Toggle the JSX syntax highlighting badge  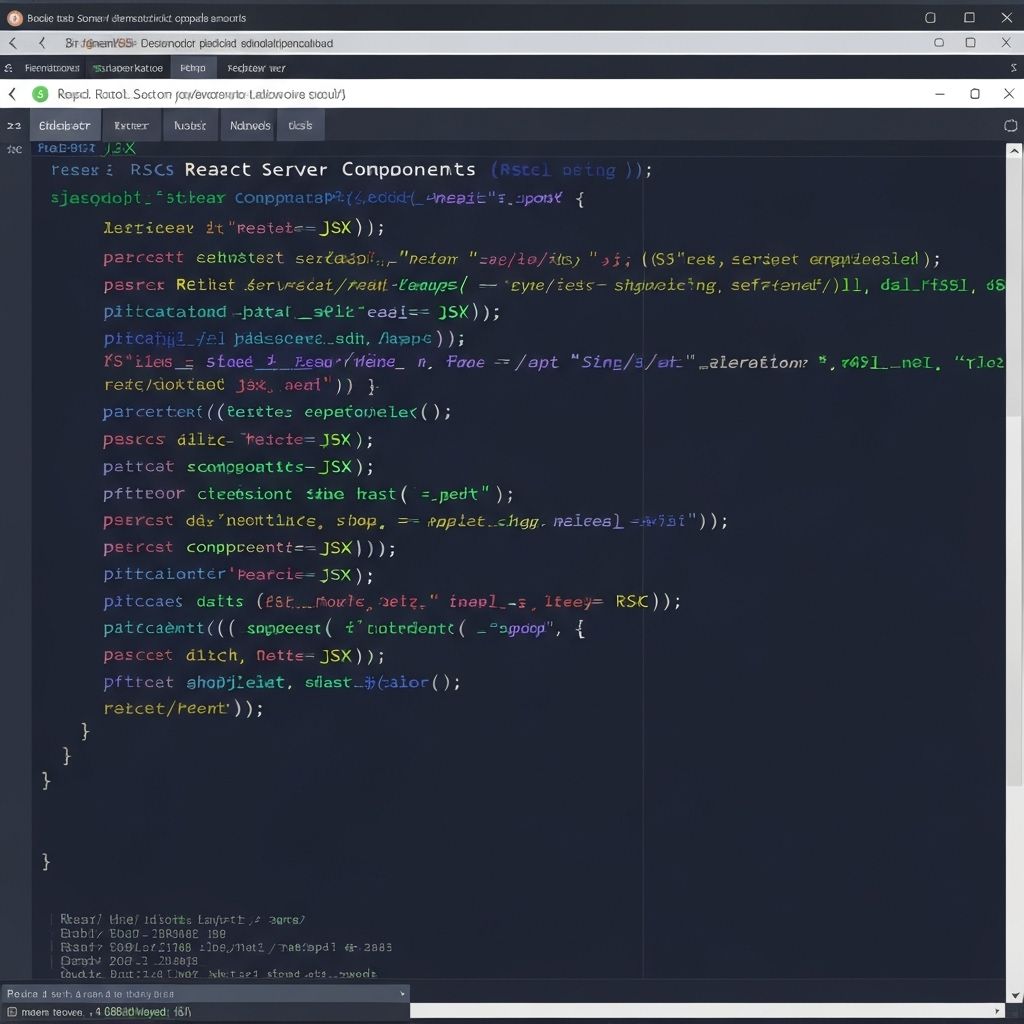(119, 147)
